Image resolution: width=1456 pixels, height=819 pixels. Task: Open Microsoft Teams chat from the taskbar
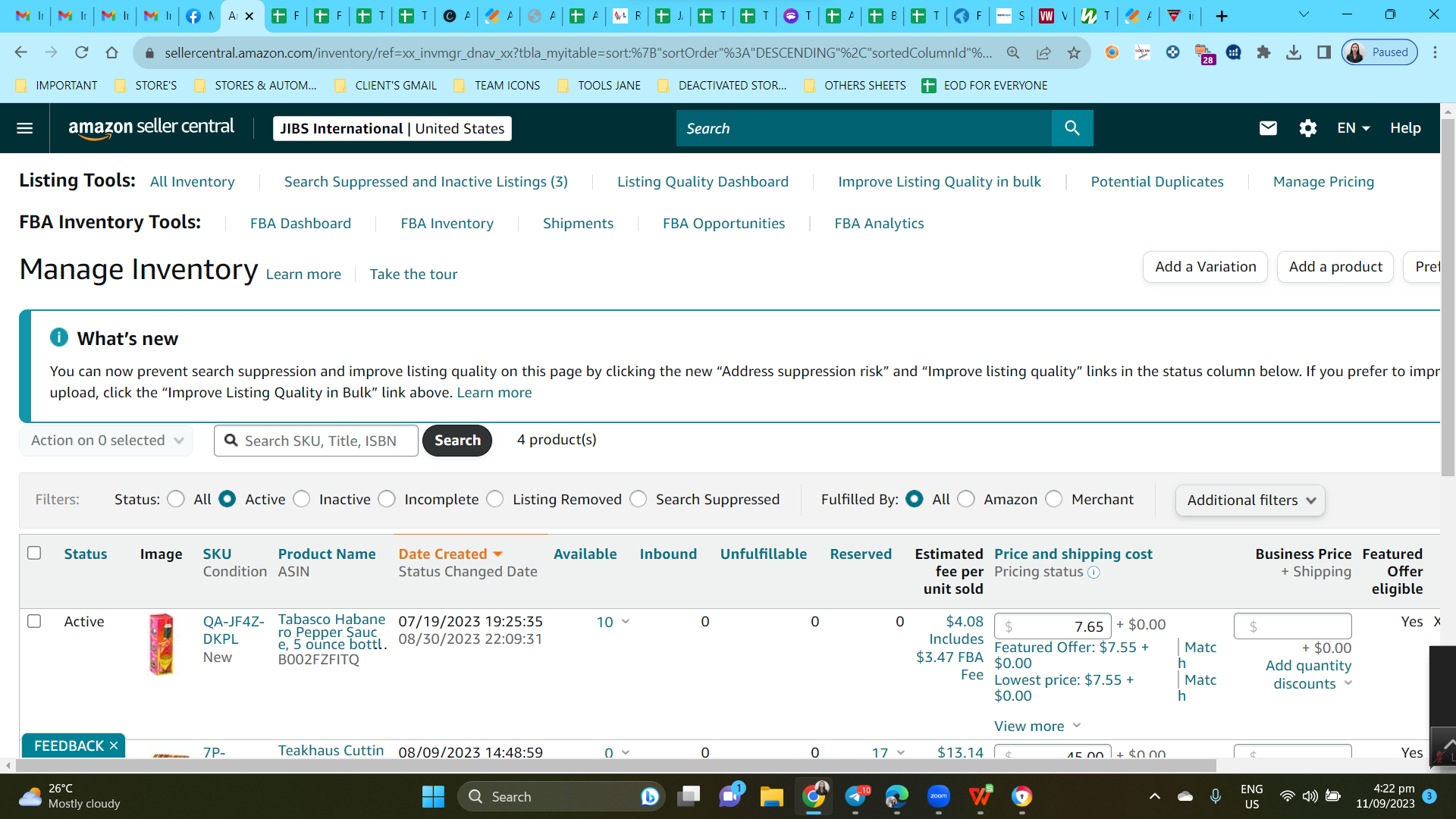(x=730, y=796)
